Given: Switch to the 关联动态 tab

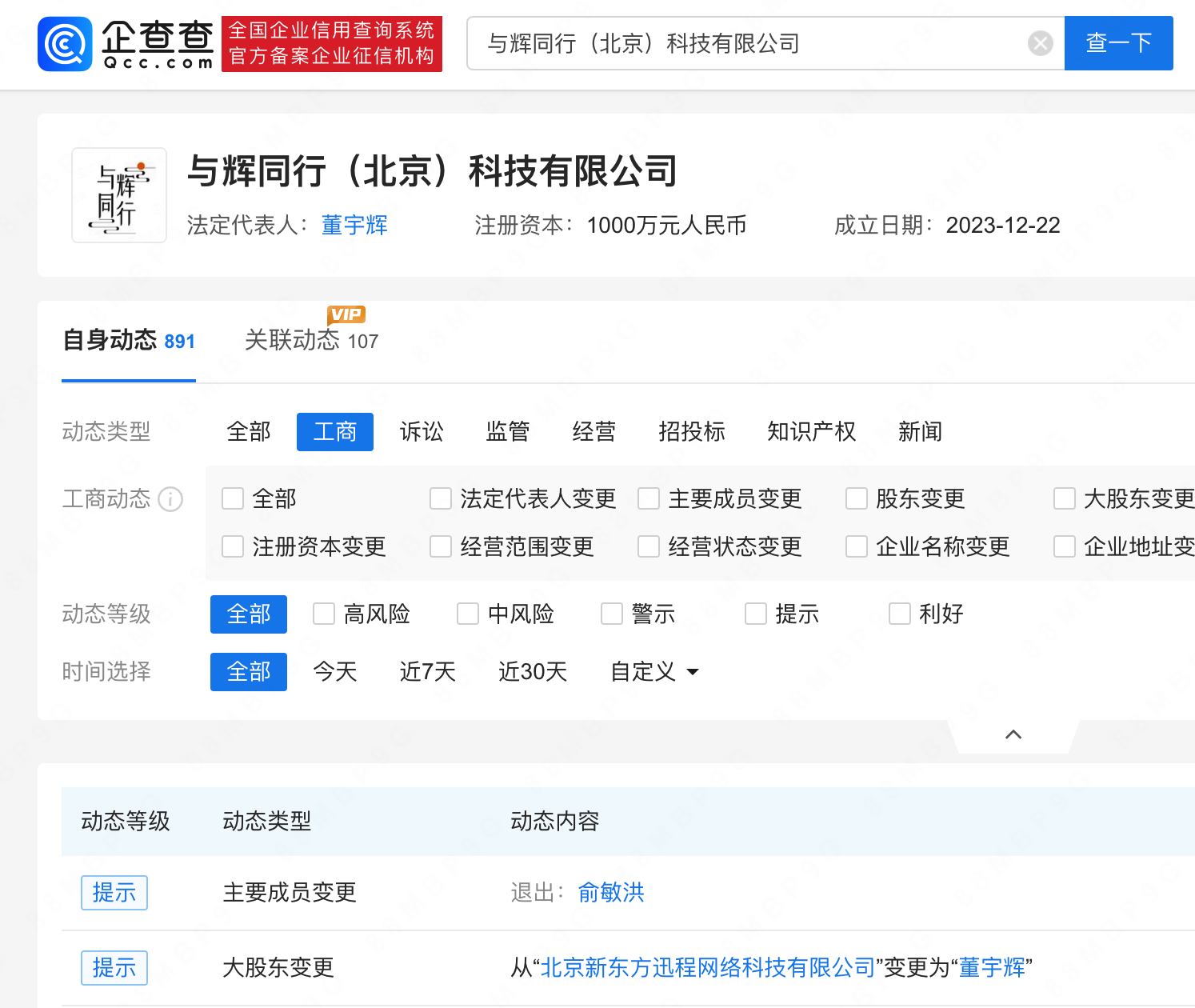Looking at the screenshot, I should click(x=311, y=341).
